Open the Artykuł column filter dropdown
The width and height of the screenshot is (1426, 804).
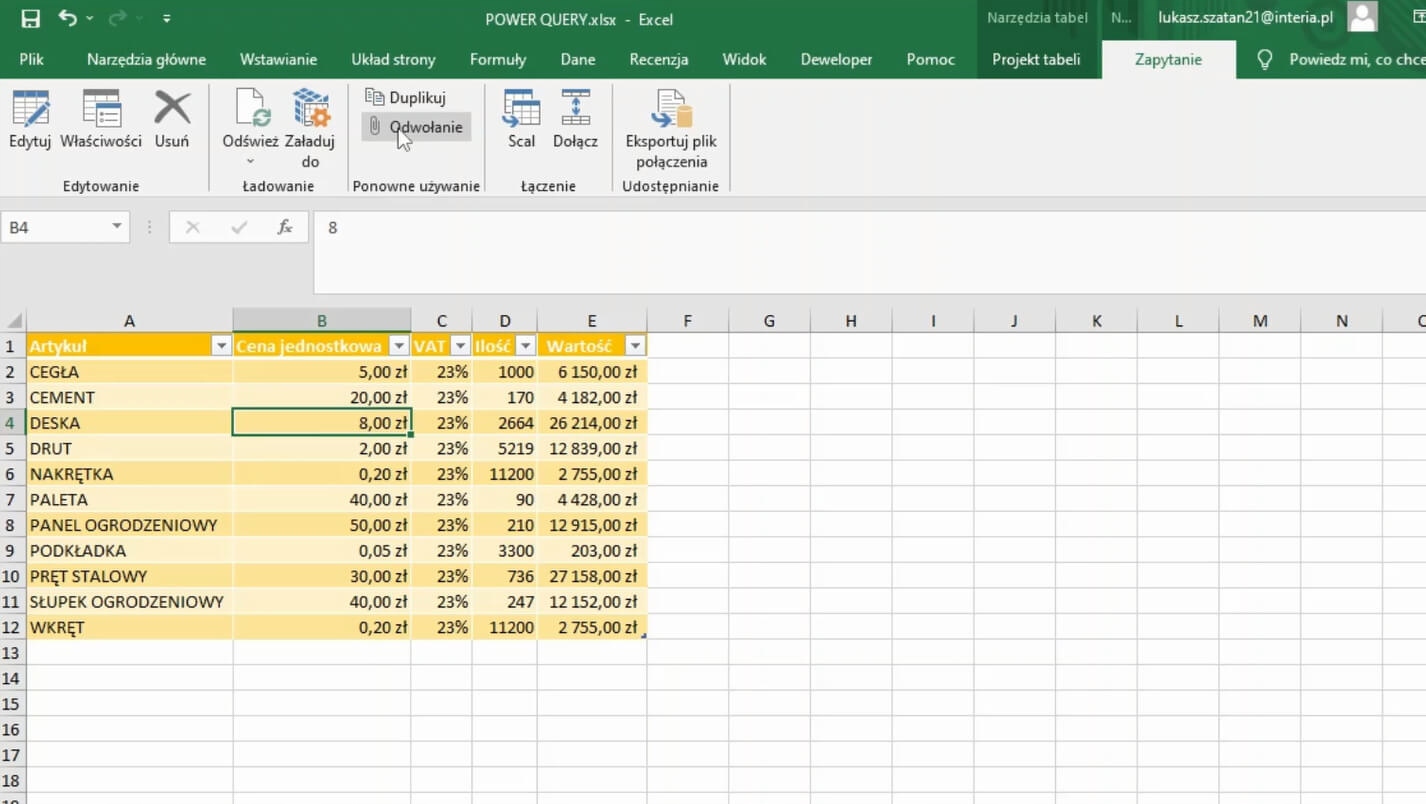[x=221, y=346]
